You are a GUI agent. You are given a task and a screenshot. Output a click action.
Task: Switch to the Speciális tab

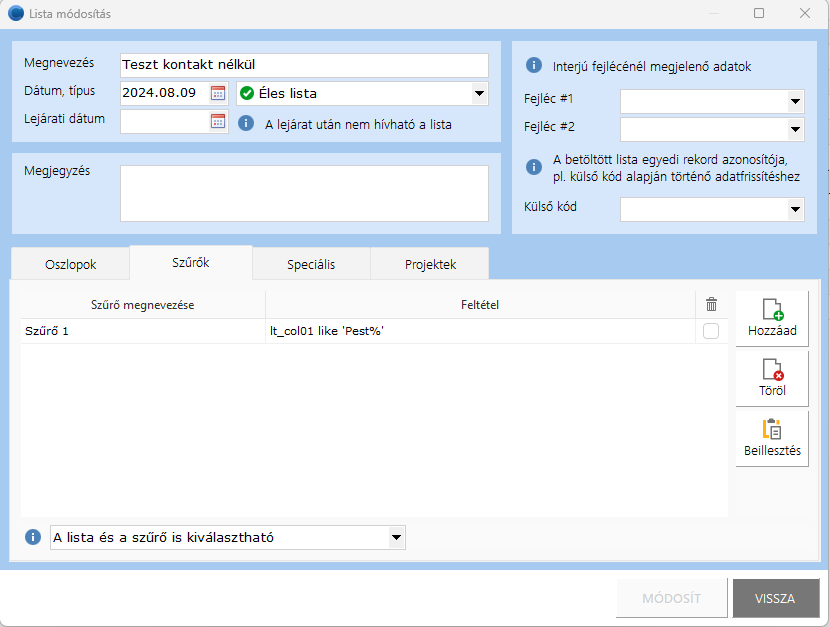click(x=311, y=265)
